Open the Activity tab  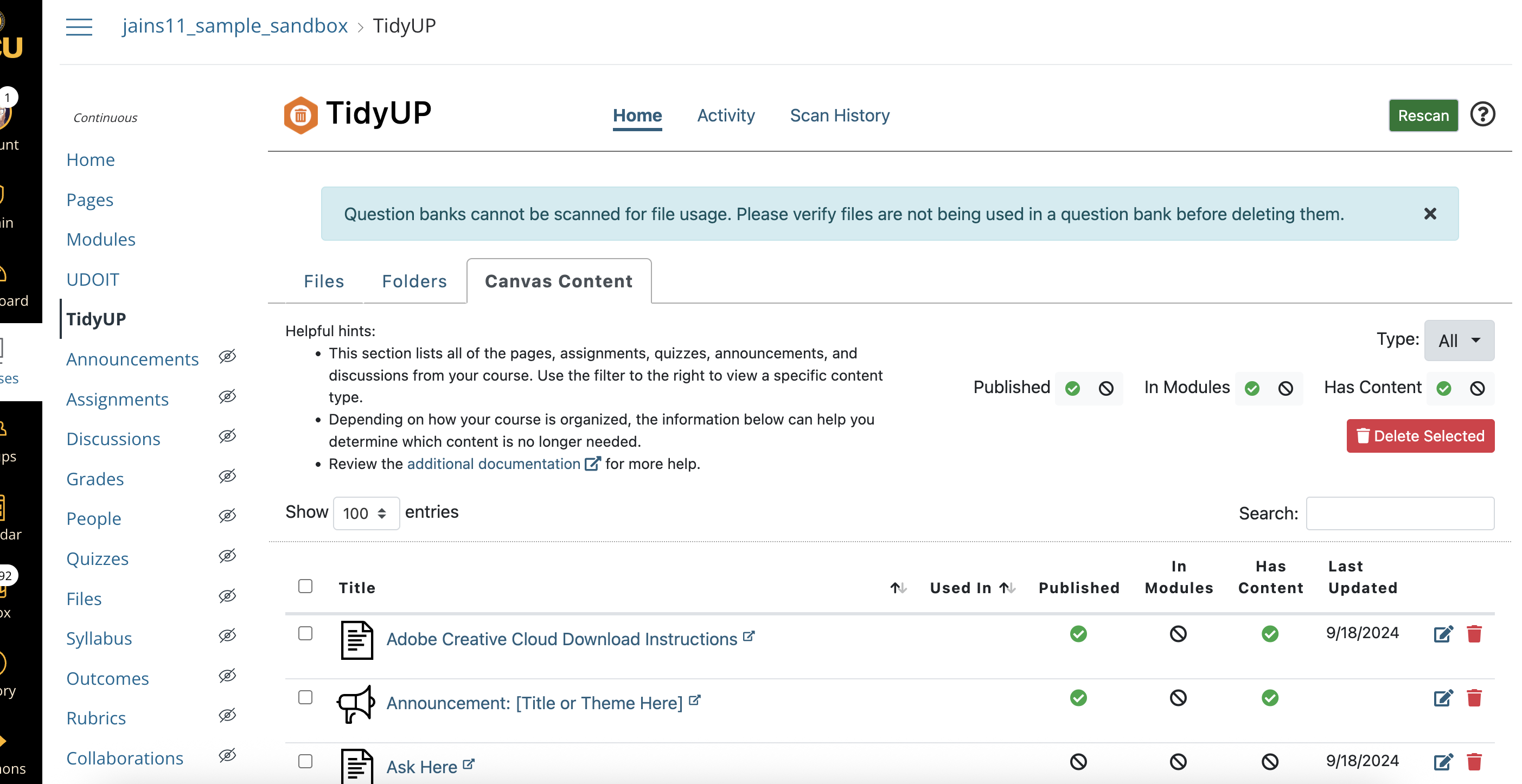coord(726,116)
